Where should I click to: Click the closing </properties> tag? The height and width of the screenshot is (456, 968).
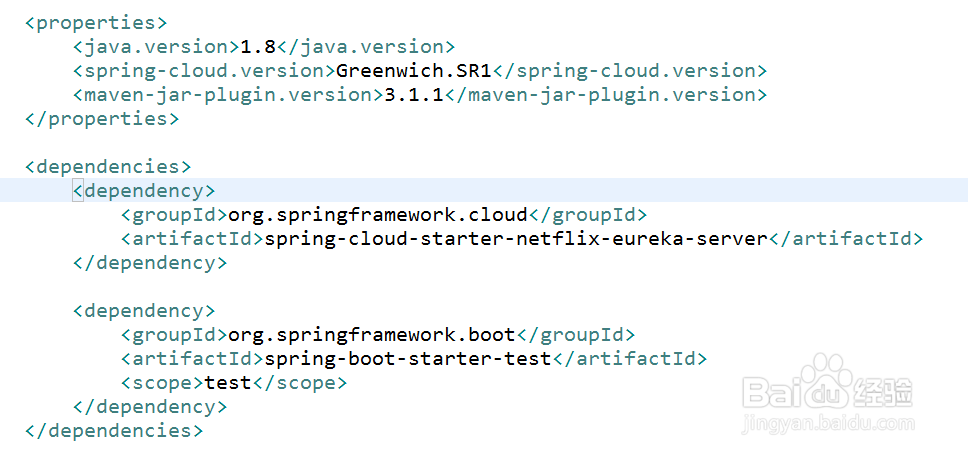coord(102,118)
